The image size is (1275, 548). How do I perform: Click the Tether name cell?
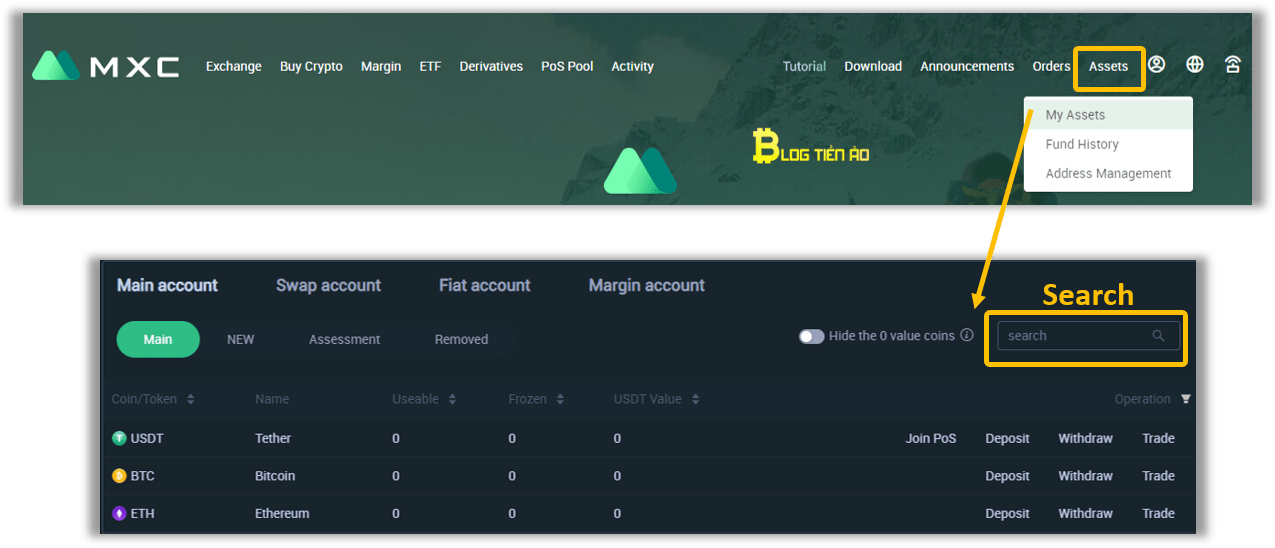coord(273,438)
